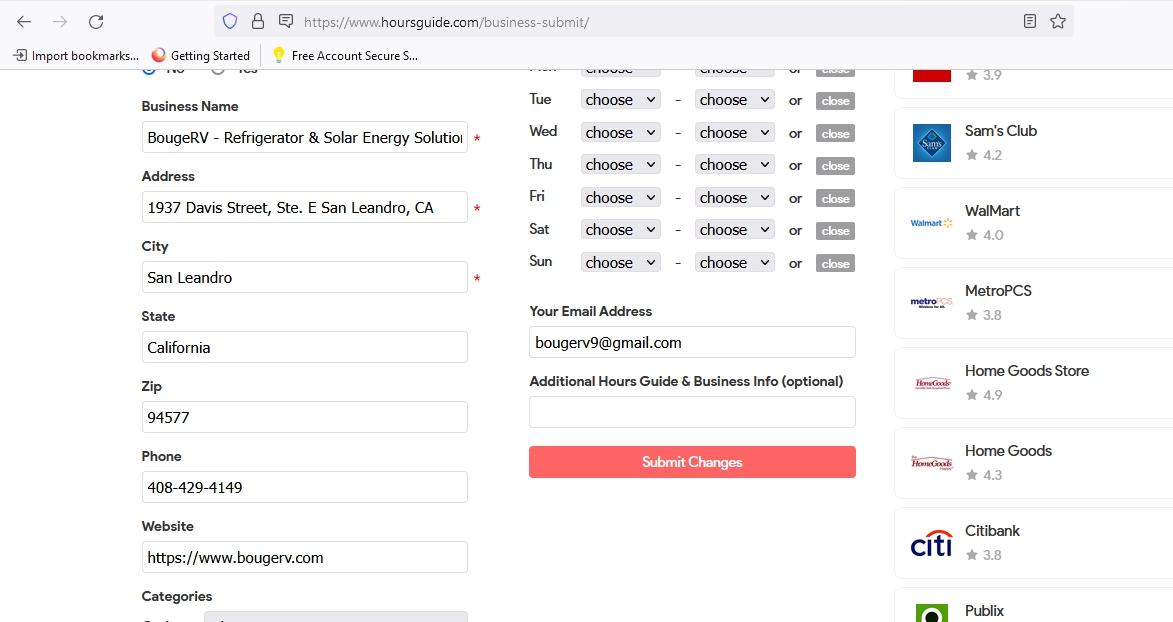Mark Sunday as closed
The width and height of the screenshot is (1173, 622).
(835, 264)
